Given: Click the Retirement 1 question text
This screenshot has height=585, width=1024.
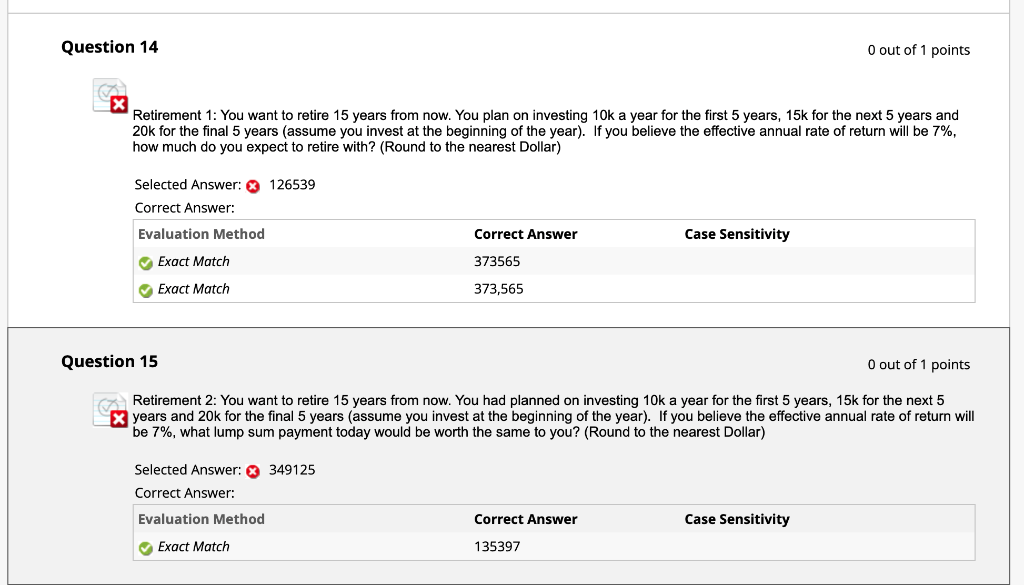Looking at the screenshot, I should [x=545, y=131].
